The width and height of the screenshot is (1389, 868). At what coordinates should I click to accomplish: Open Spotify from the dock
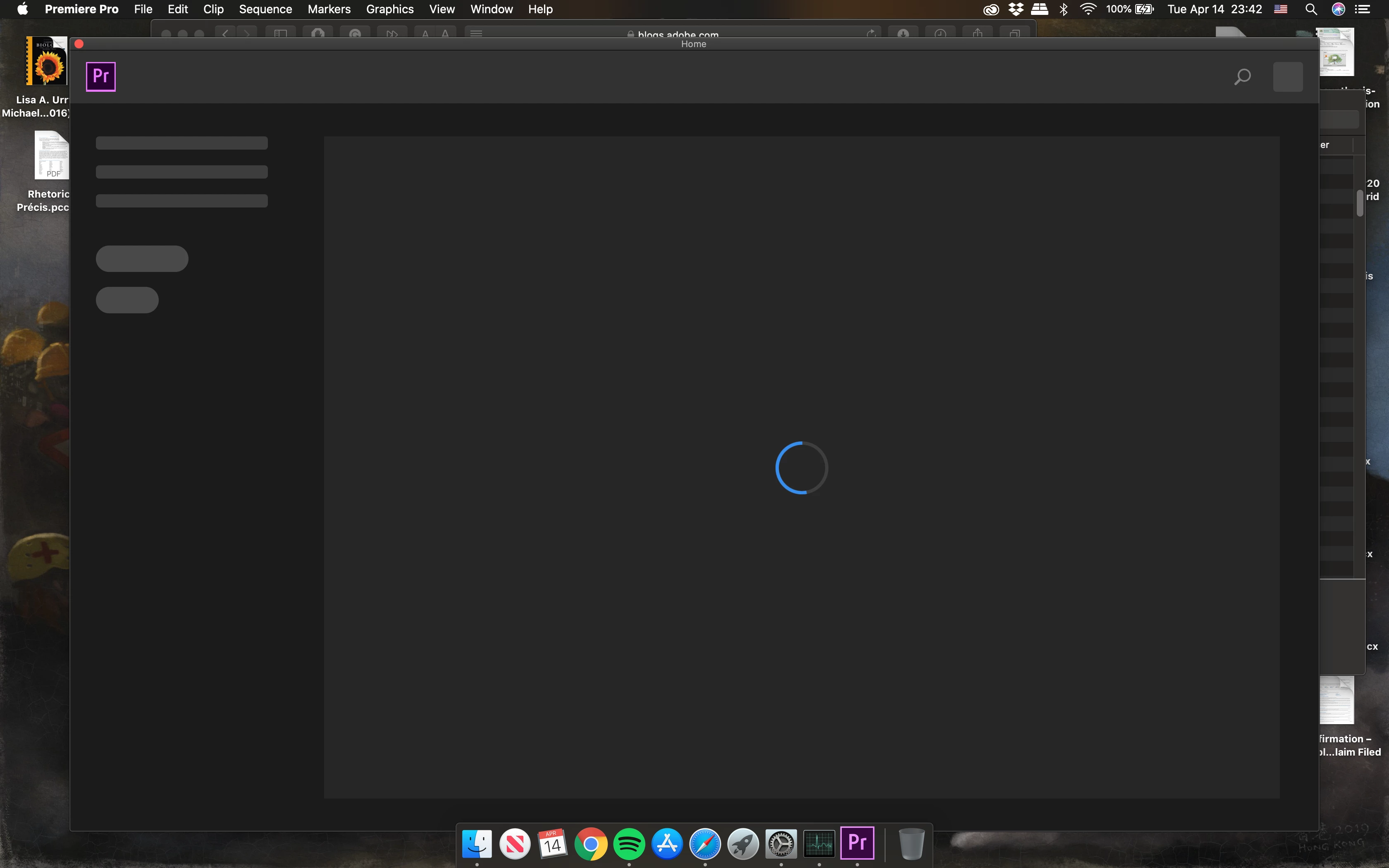click(x=629, y=844)
